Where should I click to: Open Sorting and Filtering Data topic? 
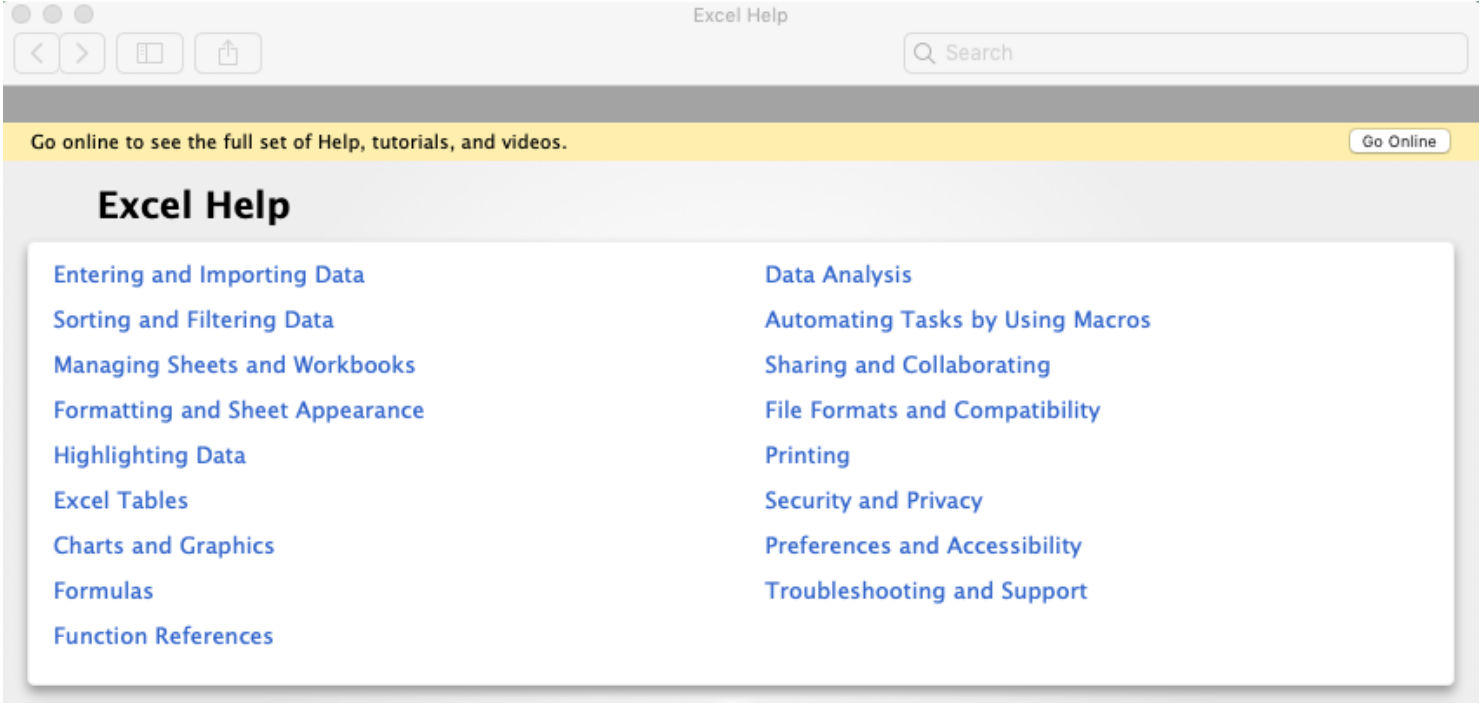click(x=194, y=320)
